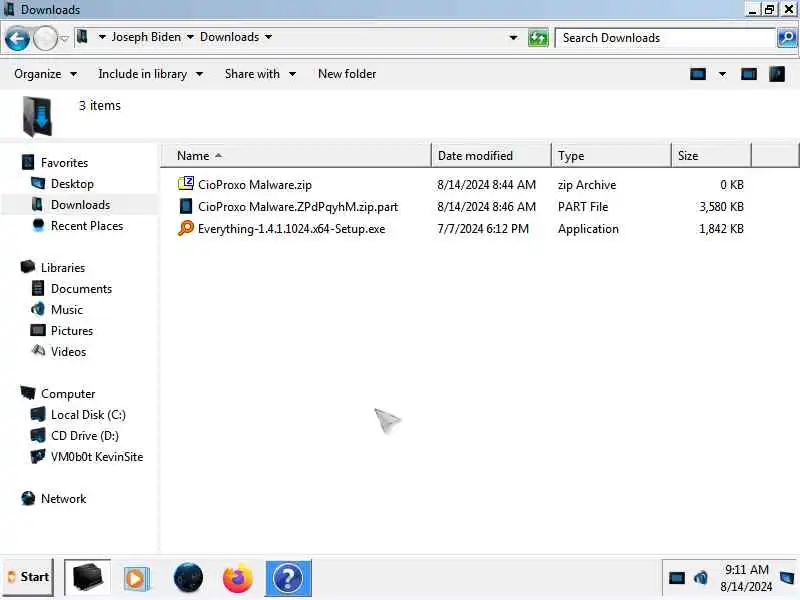800x600 pixels.
Task: Click the volume speaker tray icon
Action: (701, 578)
